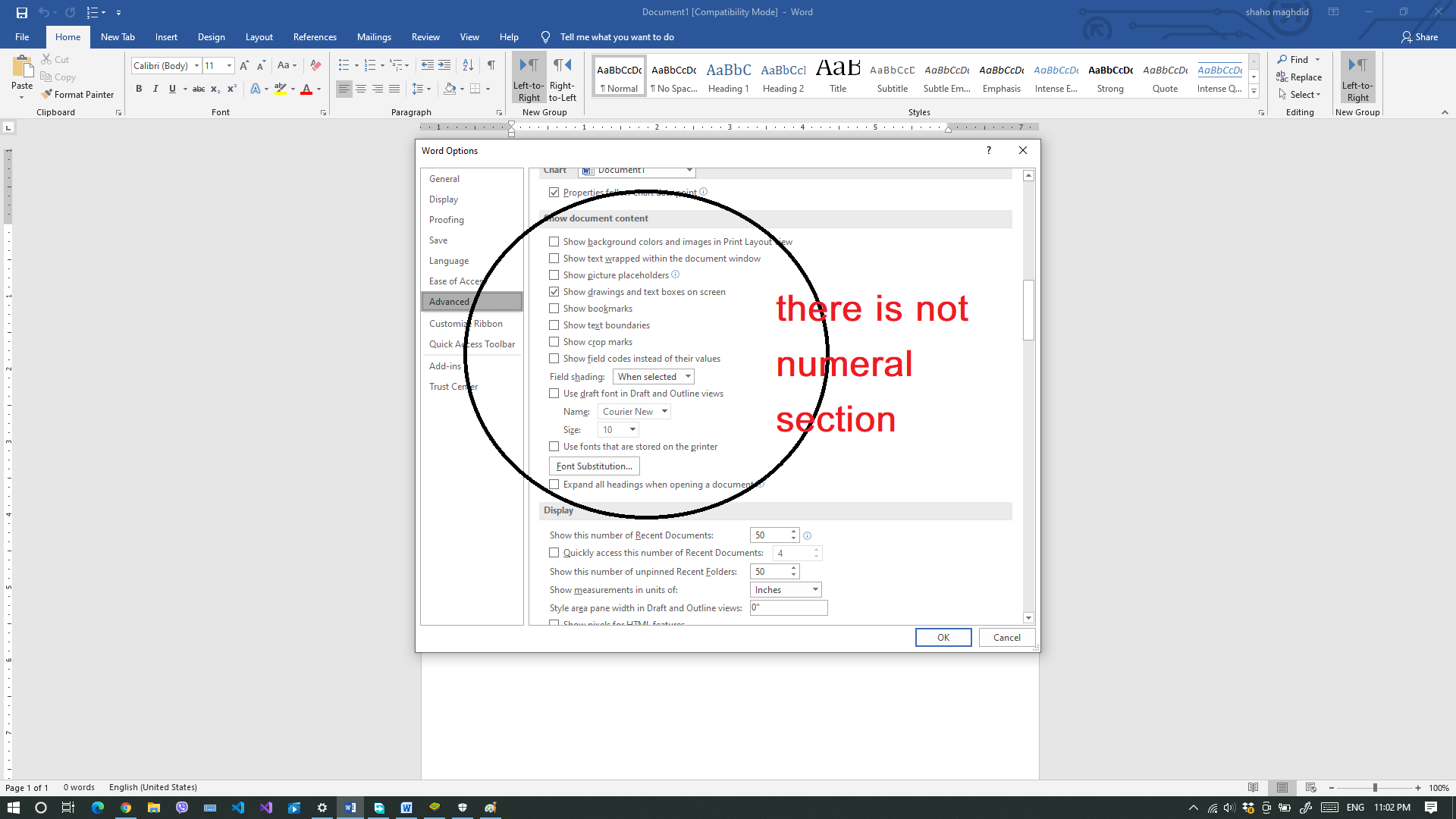The height and width of the screenshot is (819, 1456).
Task: Click OK in Word Options dialog
Action: pyautogui.click(x=943, y=638)
